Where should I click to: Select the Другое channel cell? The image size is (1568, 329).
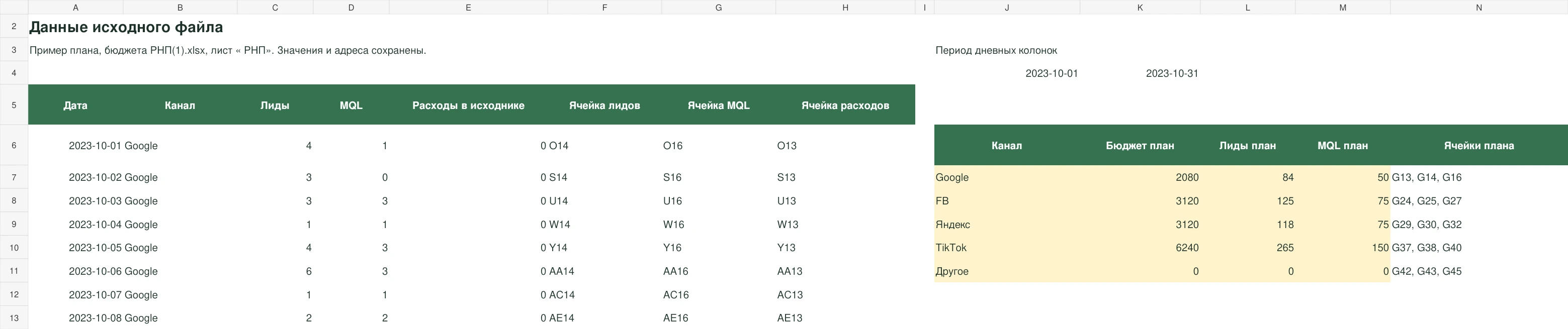pos(1007,271)
